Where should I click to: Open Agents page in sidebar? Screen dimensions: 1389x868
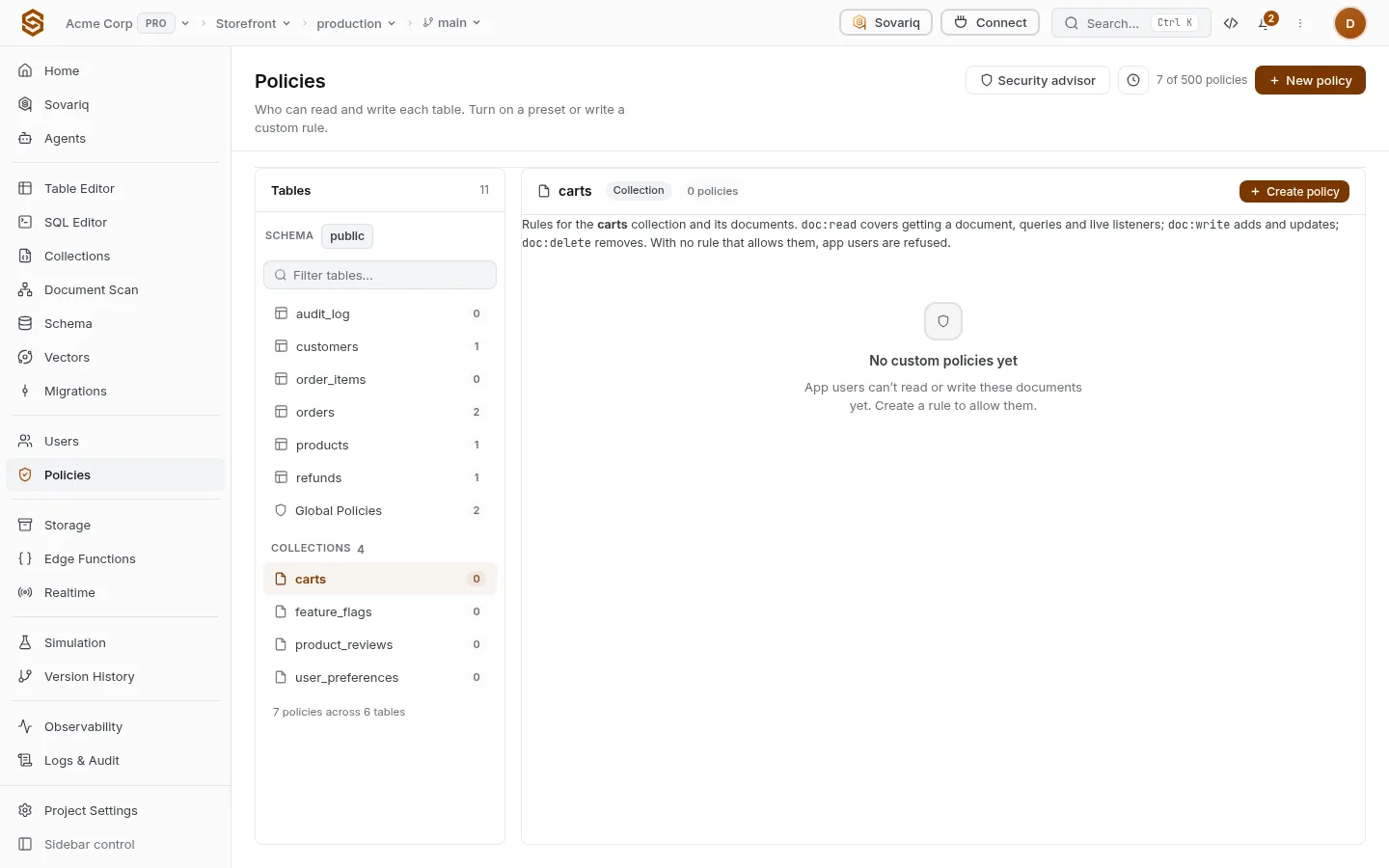tap(116, 138)
